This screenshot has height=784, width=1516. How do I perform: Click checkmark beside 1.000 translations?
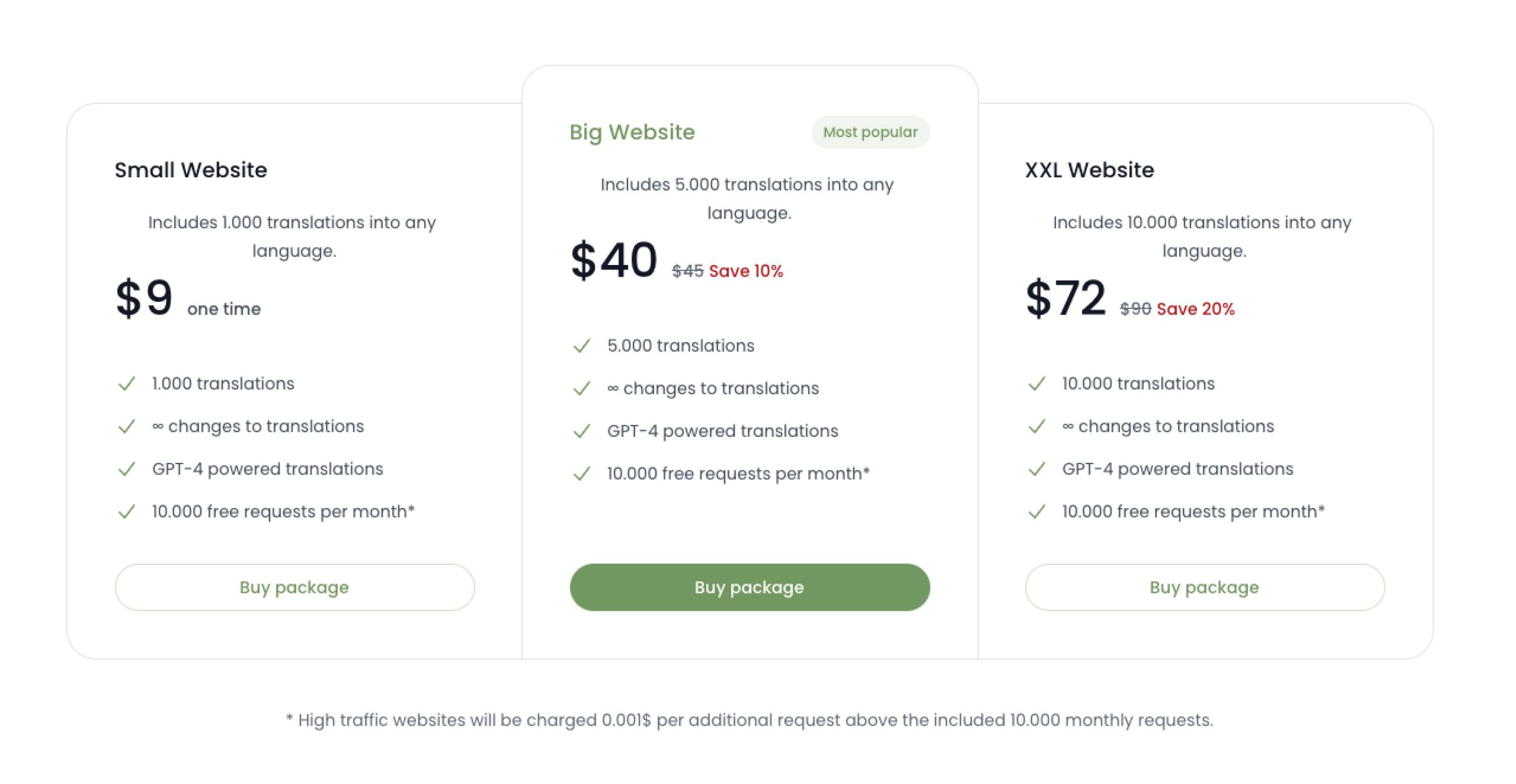(127, 383)
